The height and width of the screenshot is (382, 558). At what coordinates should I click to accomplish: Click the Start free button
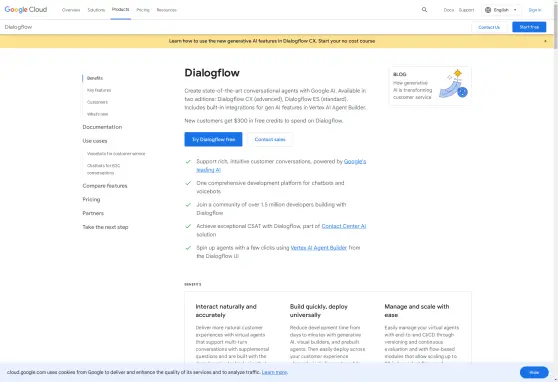529,27
